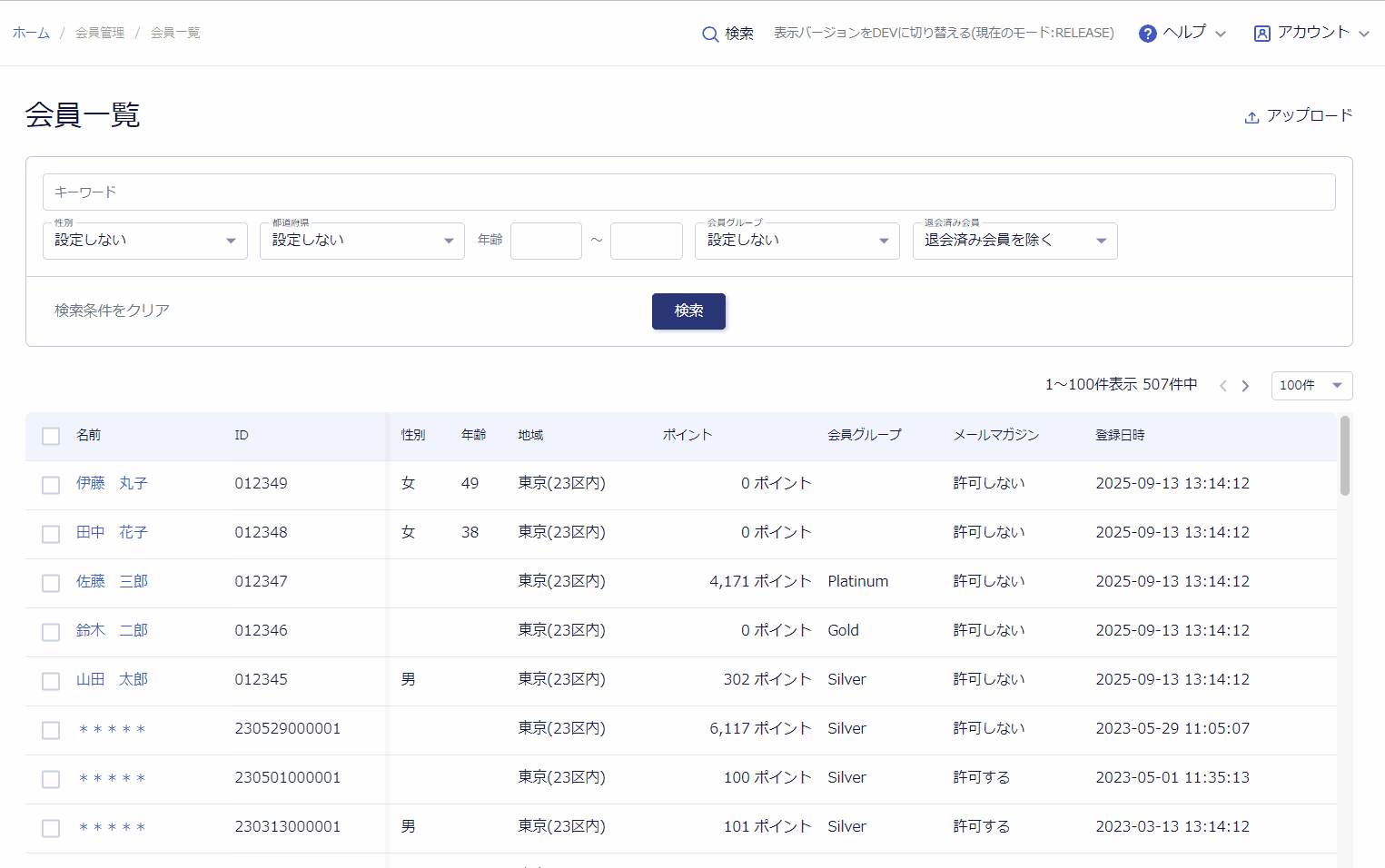Check the row with ID 230313000001
This screenshot has width=1385, height=868.
(x=51, y=828)
